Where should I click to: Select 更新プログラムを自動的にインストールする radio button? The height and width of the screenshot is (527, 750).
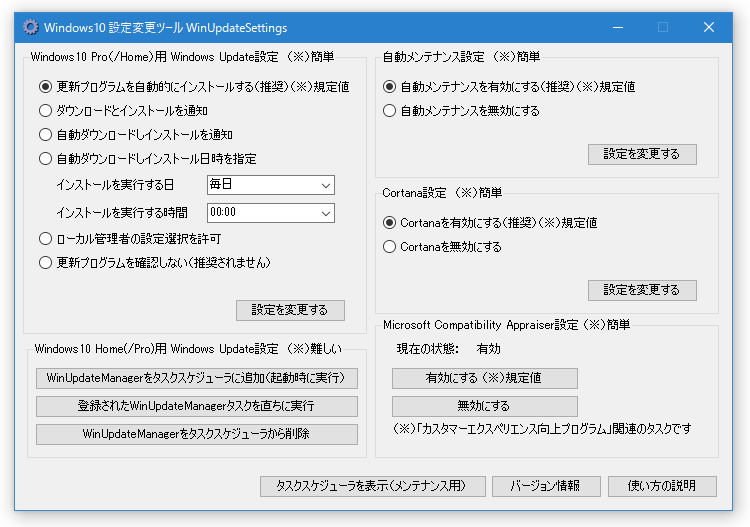tap(45, 87)
